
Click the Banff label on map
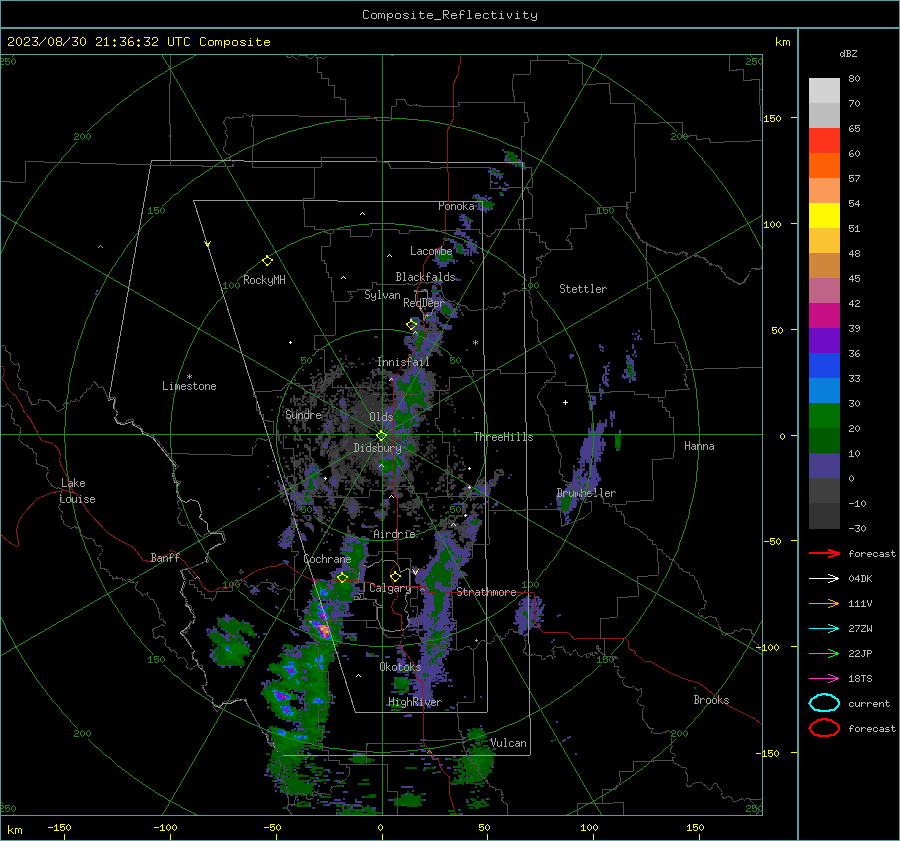165,558
